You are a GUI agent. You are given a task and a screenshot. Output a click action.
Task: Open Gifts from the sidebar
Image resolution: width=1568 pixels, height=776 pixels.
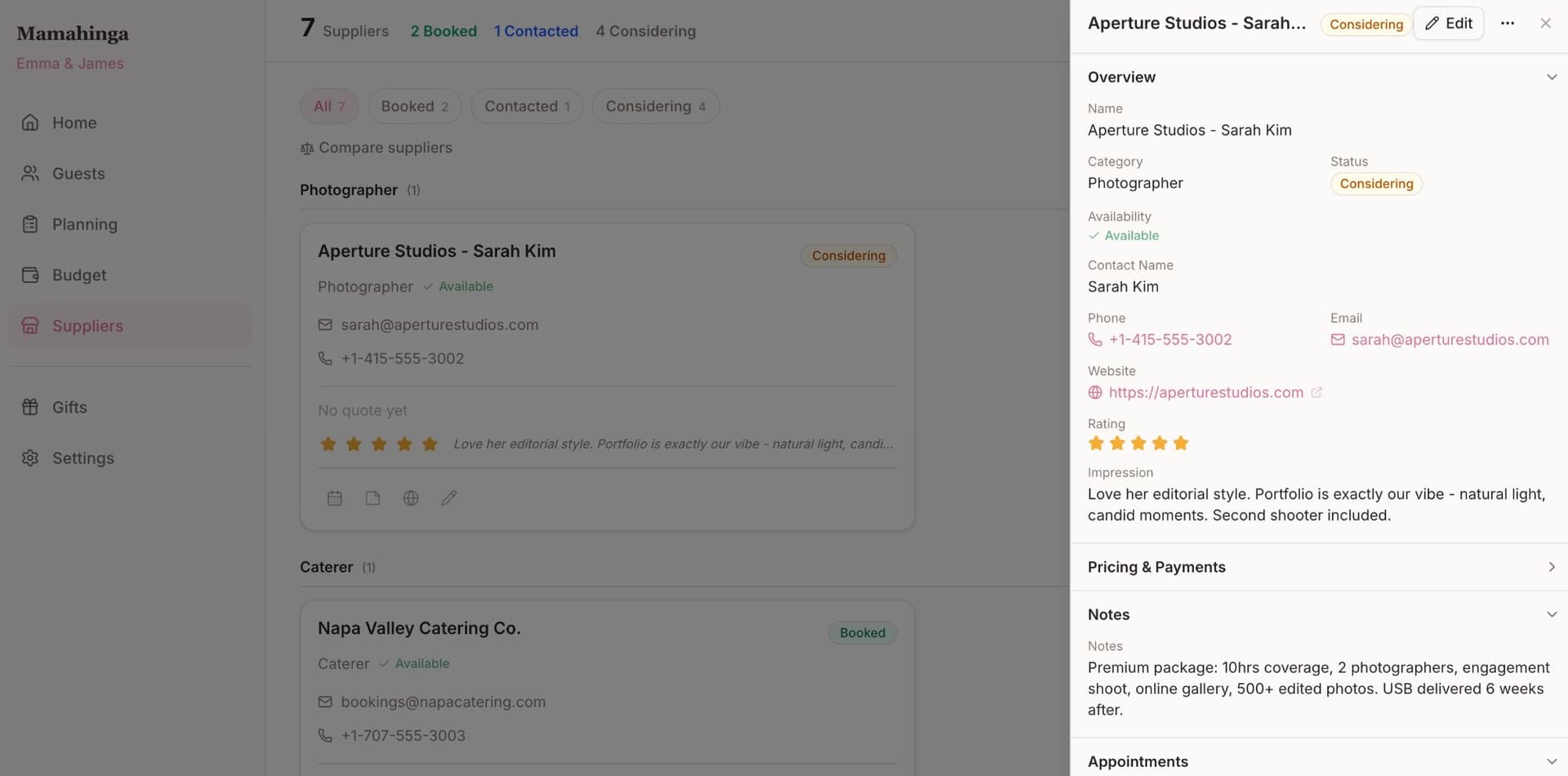pyautogui.click(x=69, y=407)
